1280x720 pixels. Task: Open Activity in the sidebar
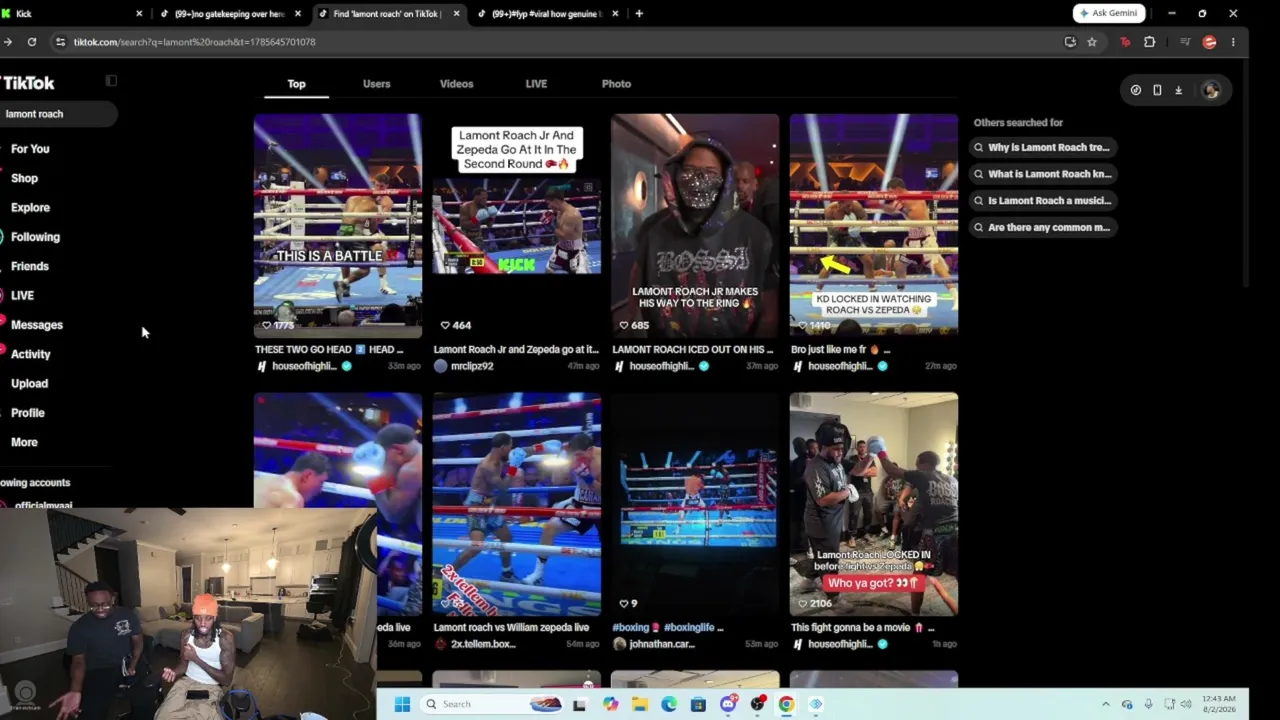coord(30,354)
